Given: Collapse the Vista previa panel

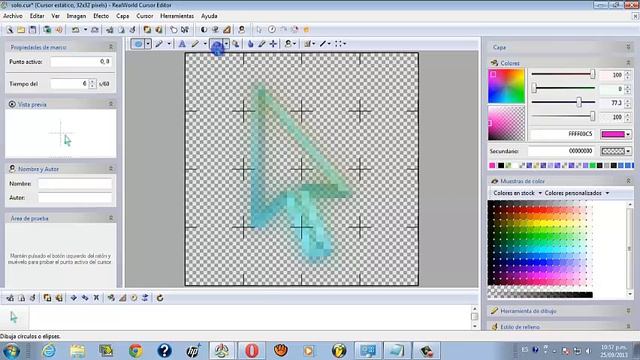Looking at the screenshot, I should 111,104.
